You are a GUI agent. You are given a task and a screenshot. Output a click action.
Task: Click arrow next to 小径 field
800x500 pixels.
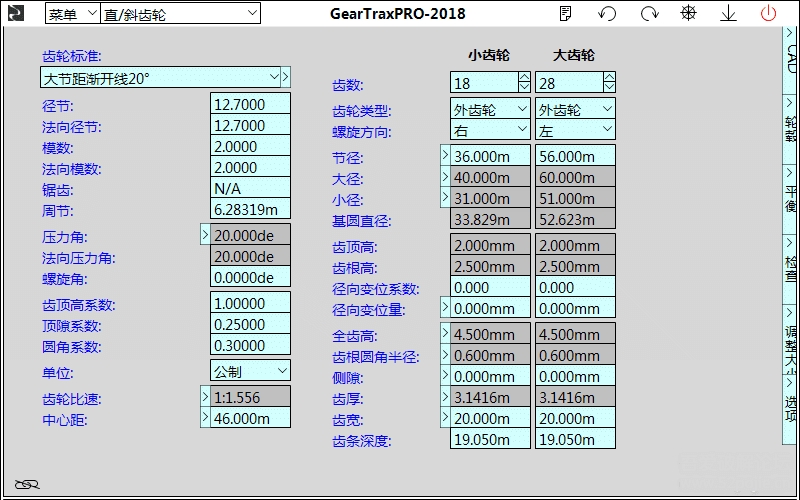445,197
